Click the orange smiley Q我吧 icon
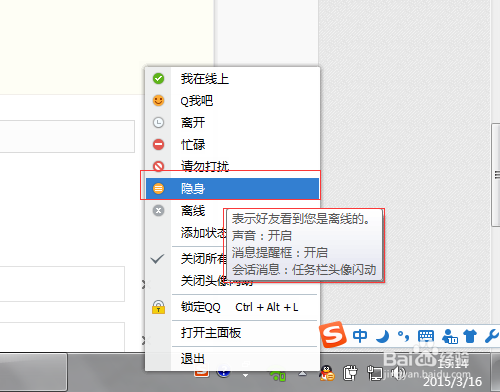Image resolution: width=500 pixels, height=392 pixels. click(x=158, y=100)
